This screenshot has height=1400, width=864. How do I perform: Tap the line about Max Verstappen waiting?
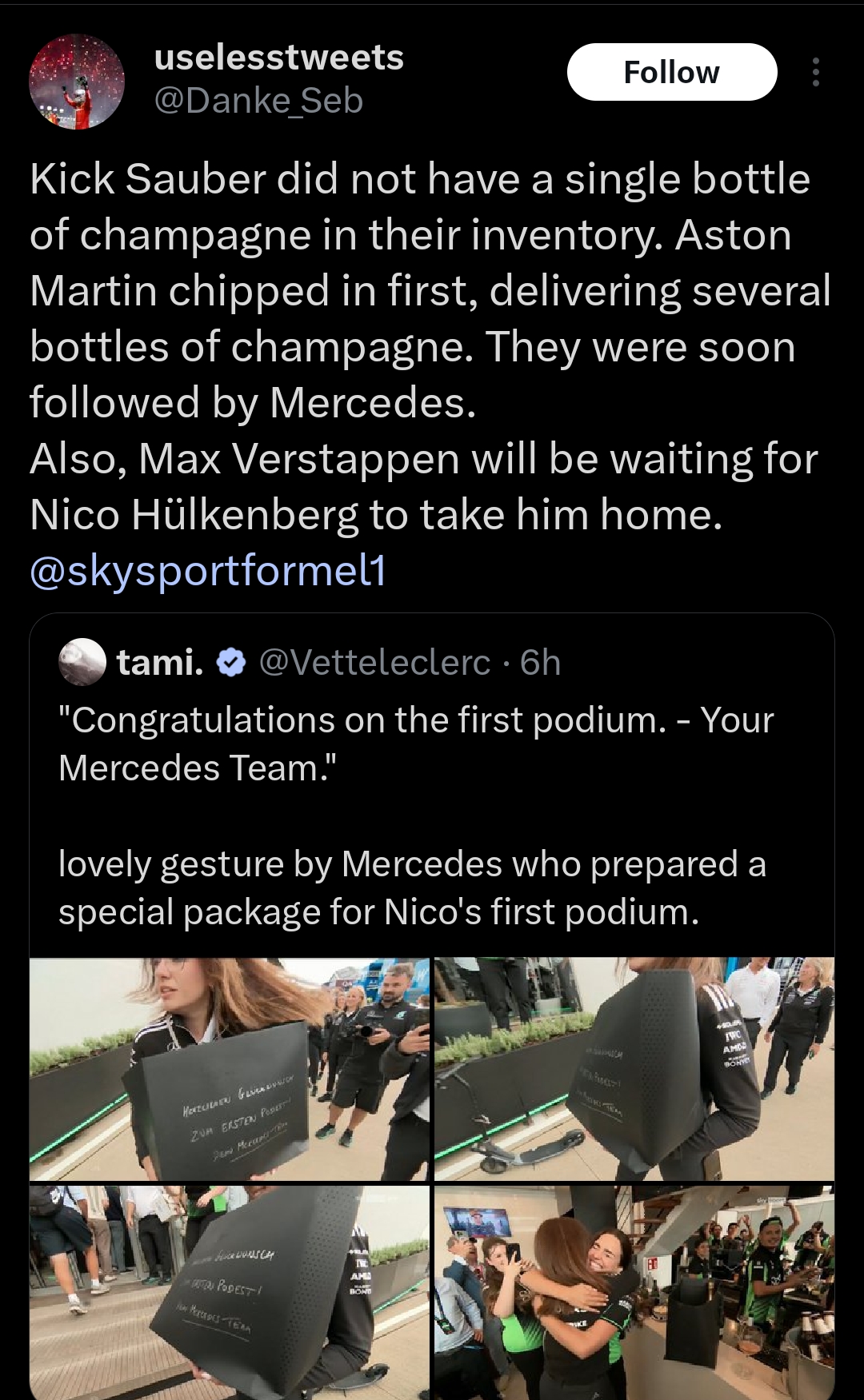(424, 487)
